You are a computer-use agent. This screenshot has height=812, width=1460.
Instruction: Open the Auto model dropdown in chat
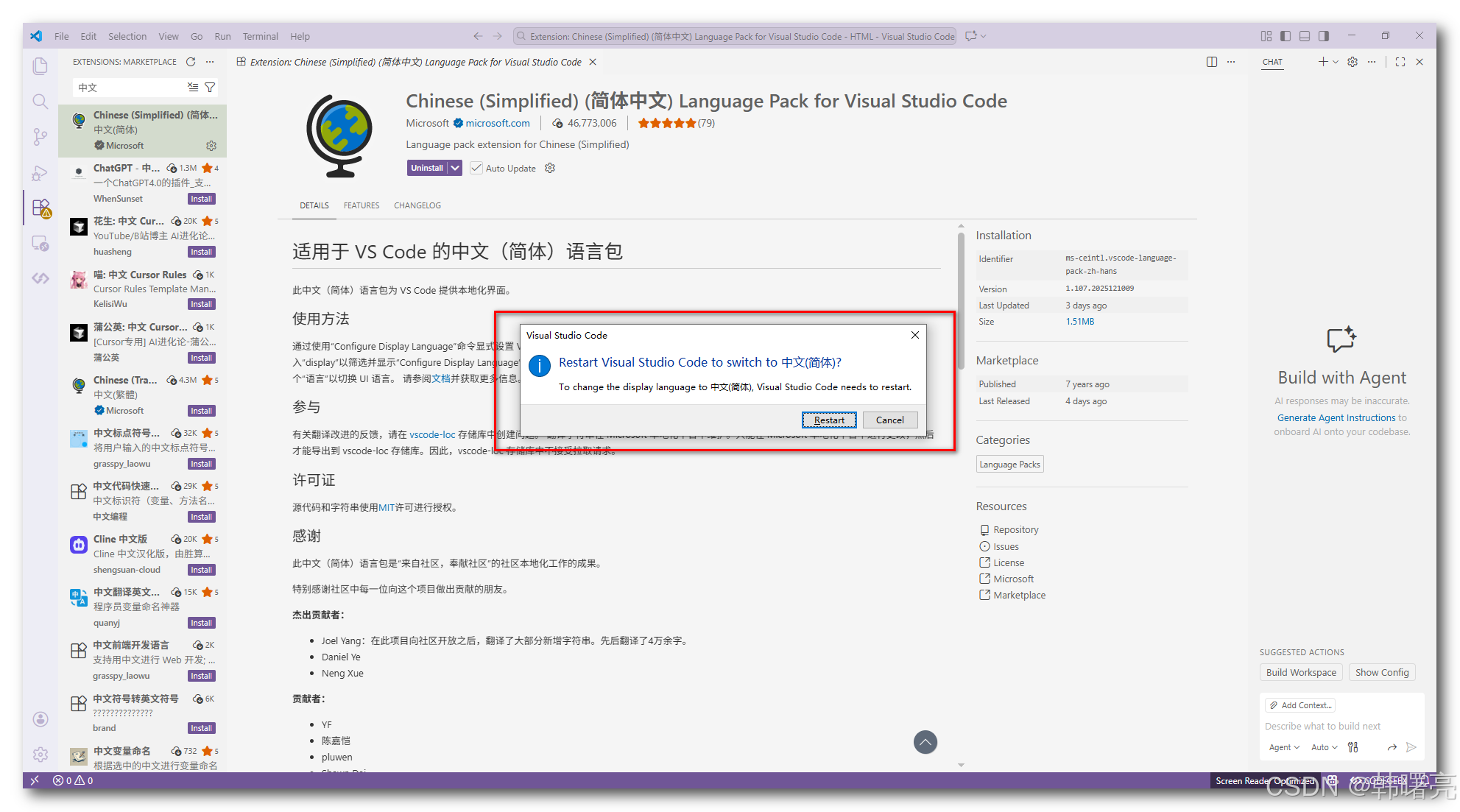[x=1324, y=747]
